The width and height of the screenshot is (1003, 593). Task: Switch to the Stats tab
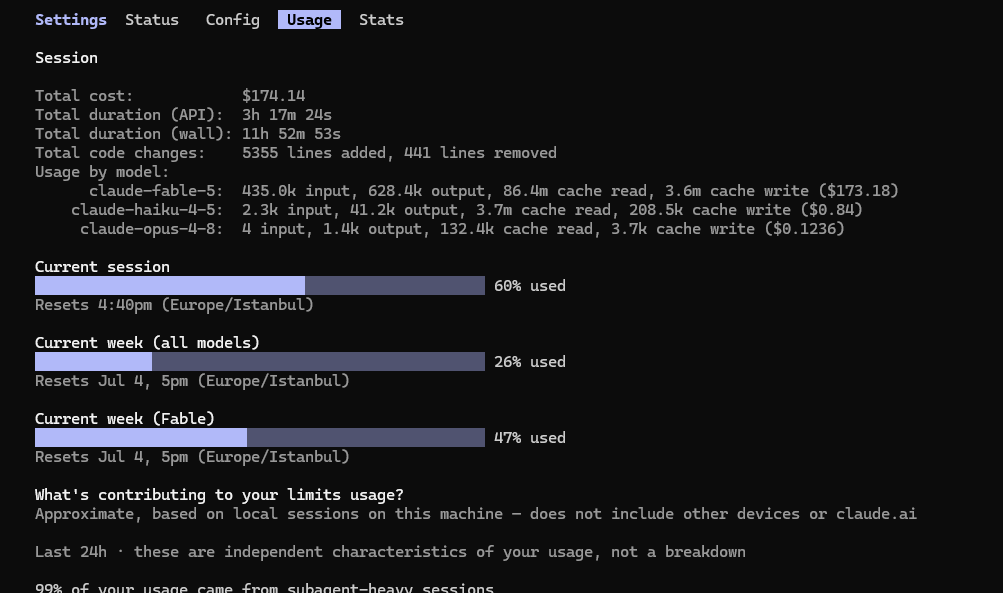point(381,20)
